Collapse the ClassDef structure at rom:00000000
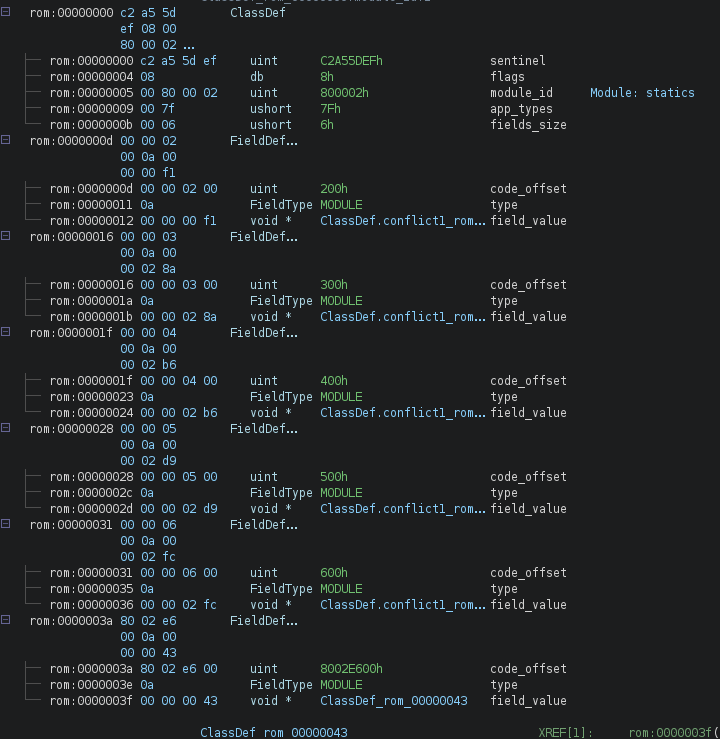 pyautogui.click(x=7, y=13)
